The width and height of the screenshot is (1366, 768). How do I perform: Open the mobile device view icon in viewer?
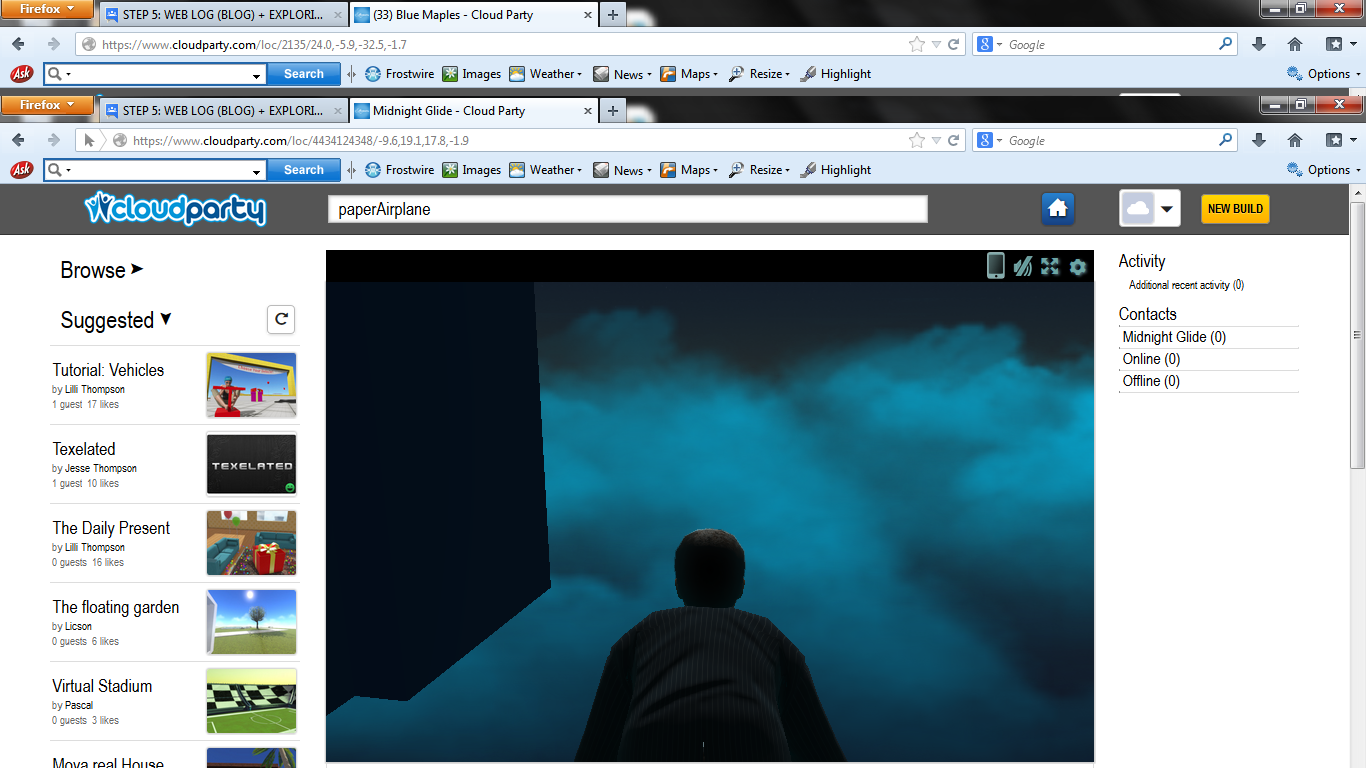pyautogui.click(x=995, y=265)
